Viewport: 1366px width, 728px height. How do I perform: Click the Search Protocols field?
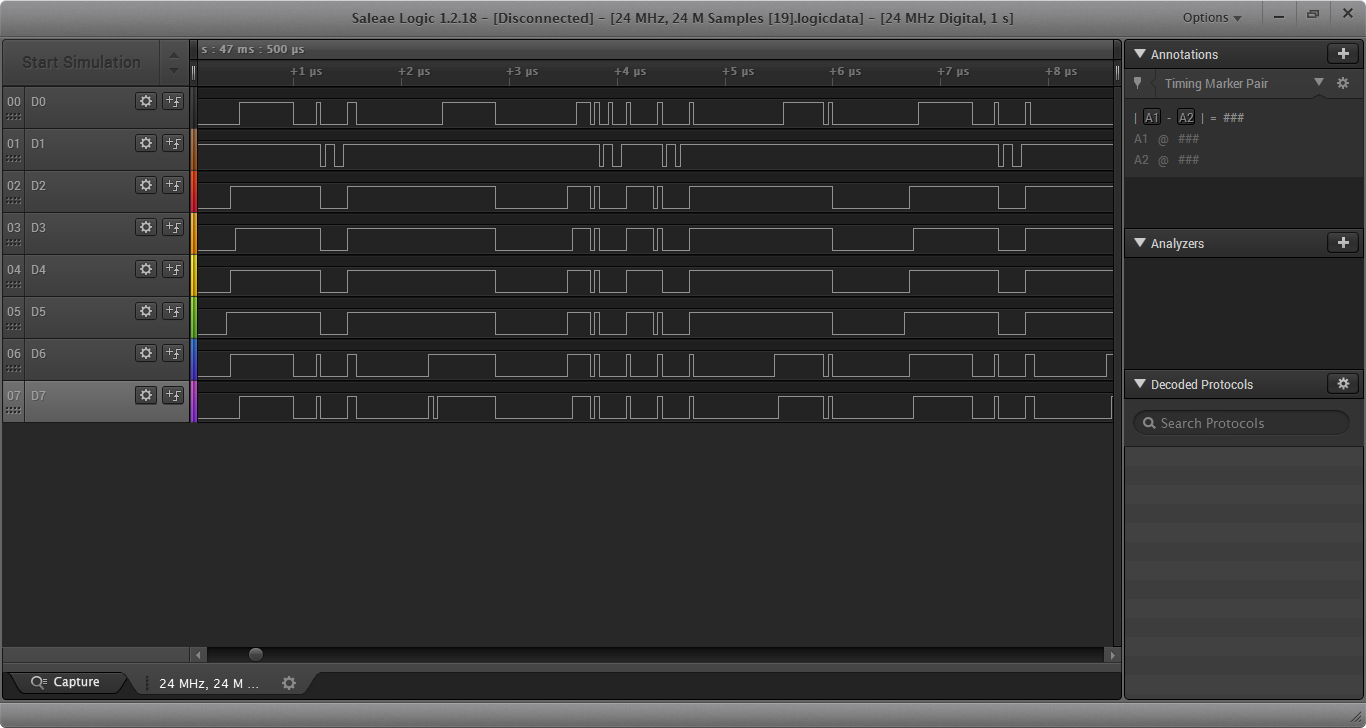[1241, 423]
